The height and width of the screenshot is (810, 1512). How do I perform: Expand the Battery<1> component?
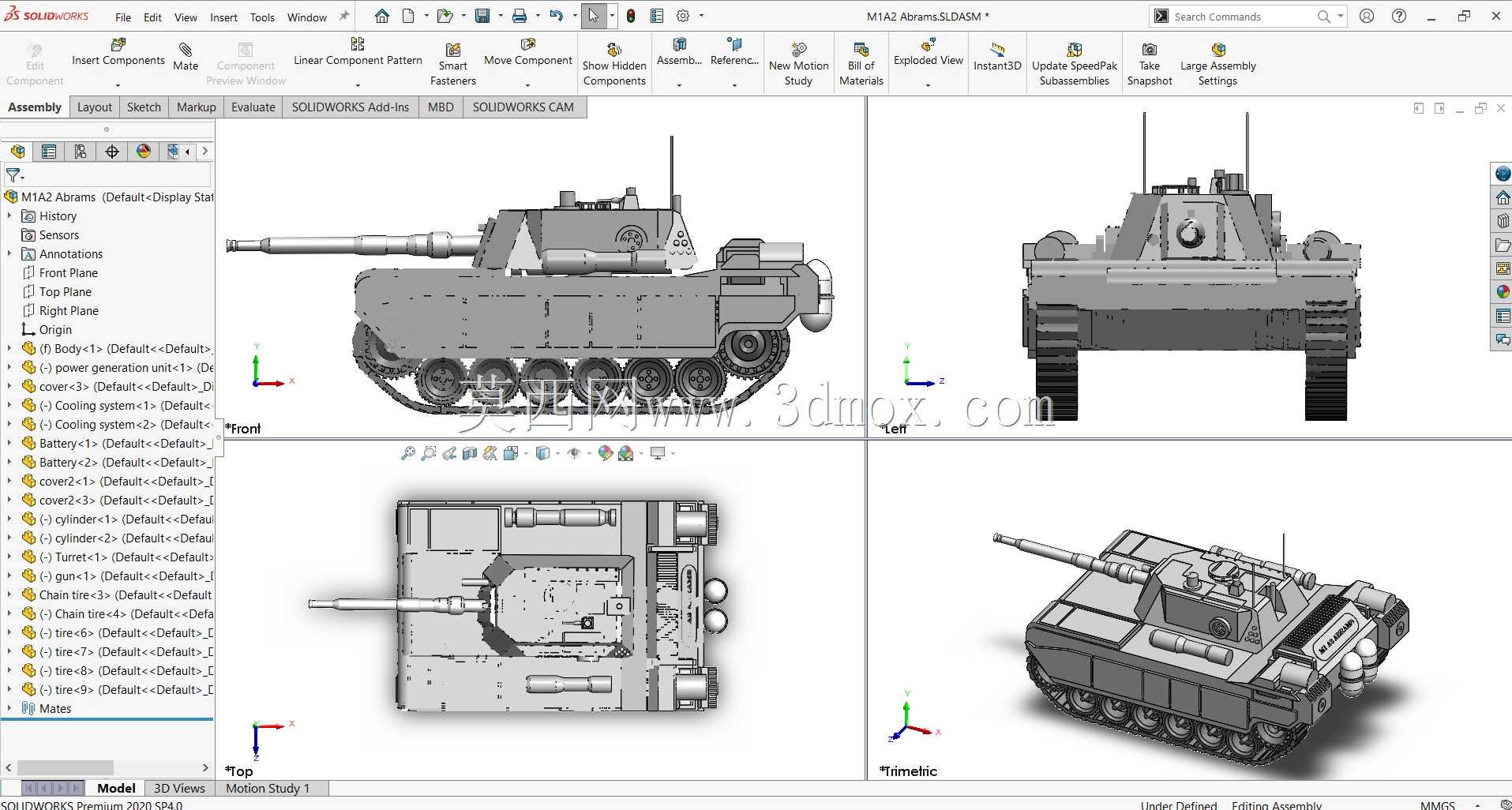click(9, 443)
